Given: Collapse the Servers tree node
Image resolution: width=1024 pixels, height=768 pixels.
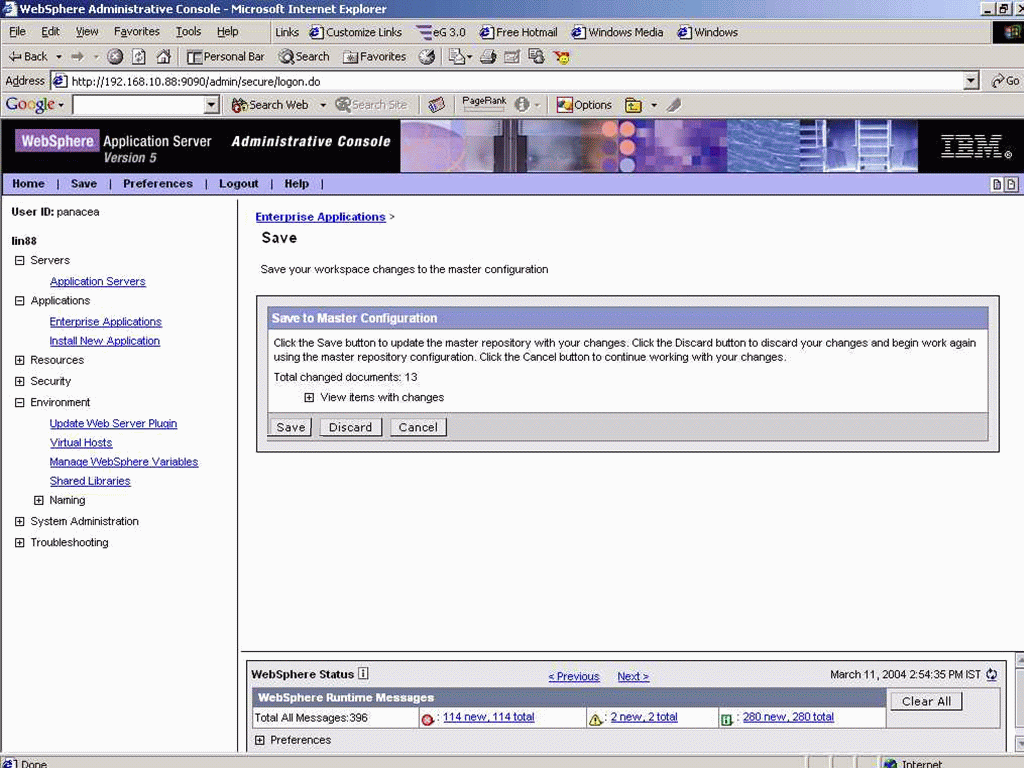Looking at the screenshot, I should click(20, 260).
